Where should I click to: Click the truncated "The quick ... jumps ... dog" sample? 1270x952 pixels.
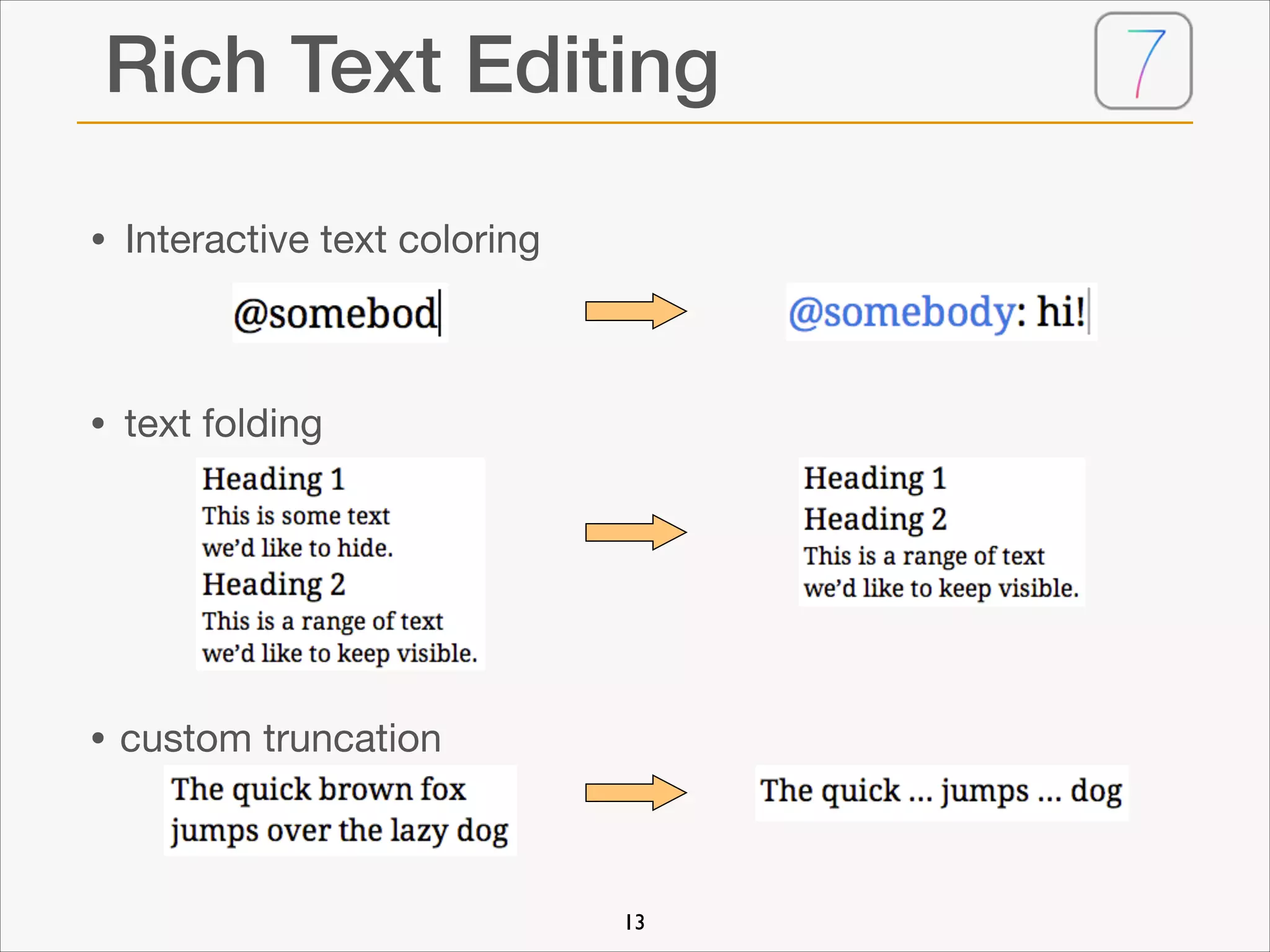(941, 792)
